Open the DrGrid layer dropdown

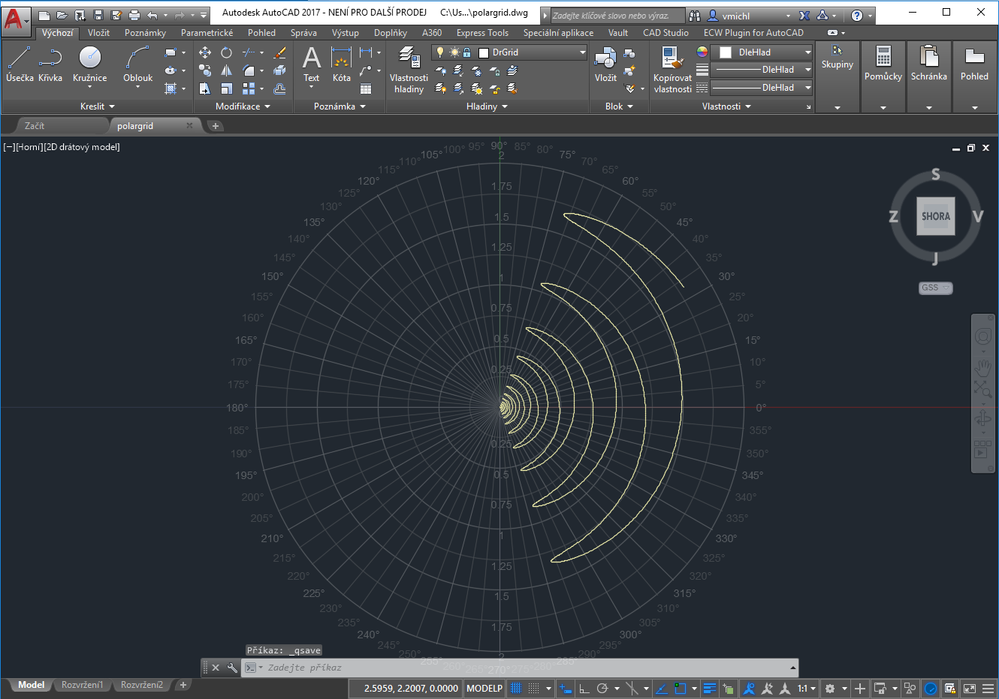point(582,52)
